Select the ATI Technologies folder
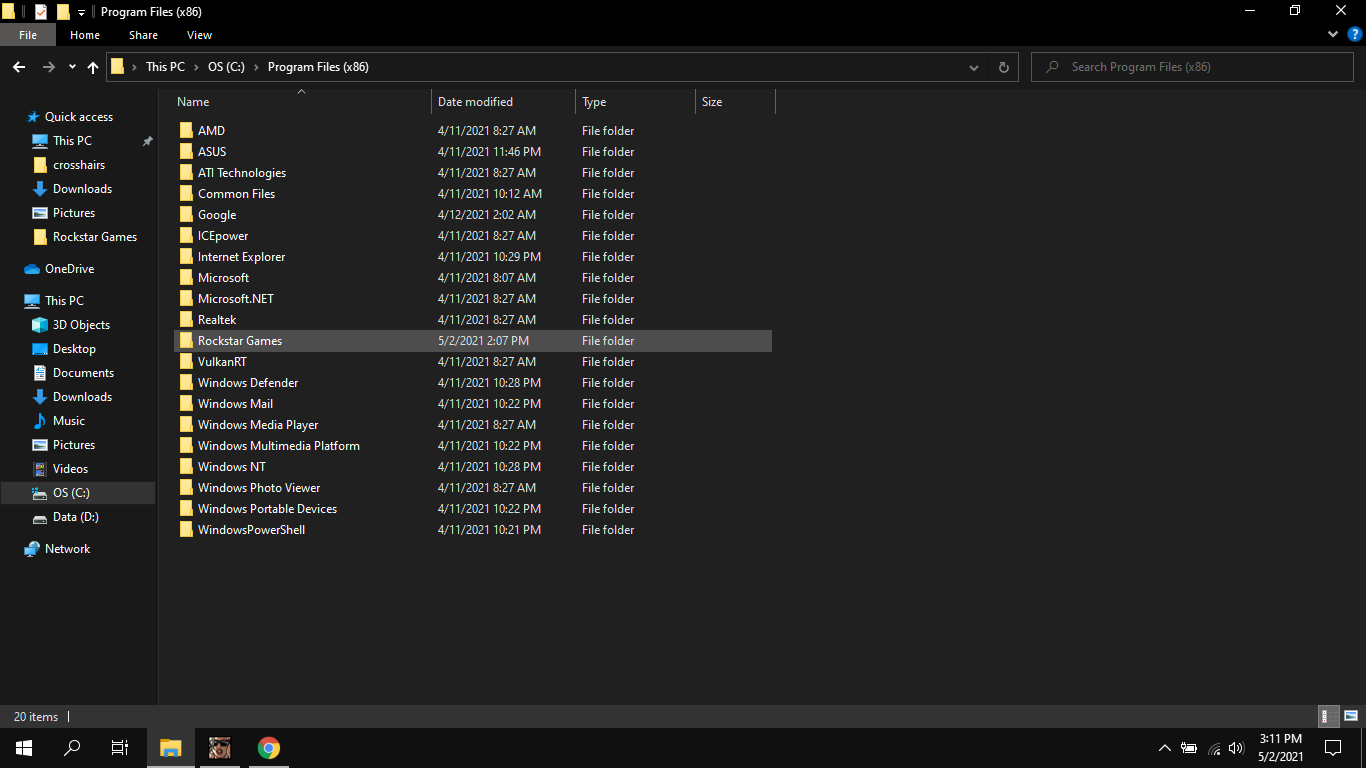The height and width of the screenshot is (768, 1366). (242, 173)
